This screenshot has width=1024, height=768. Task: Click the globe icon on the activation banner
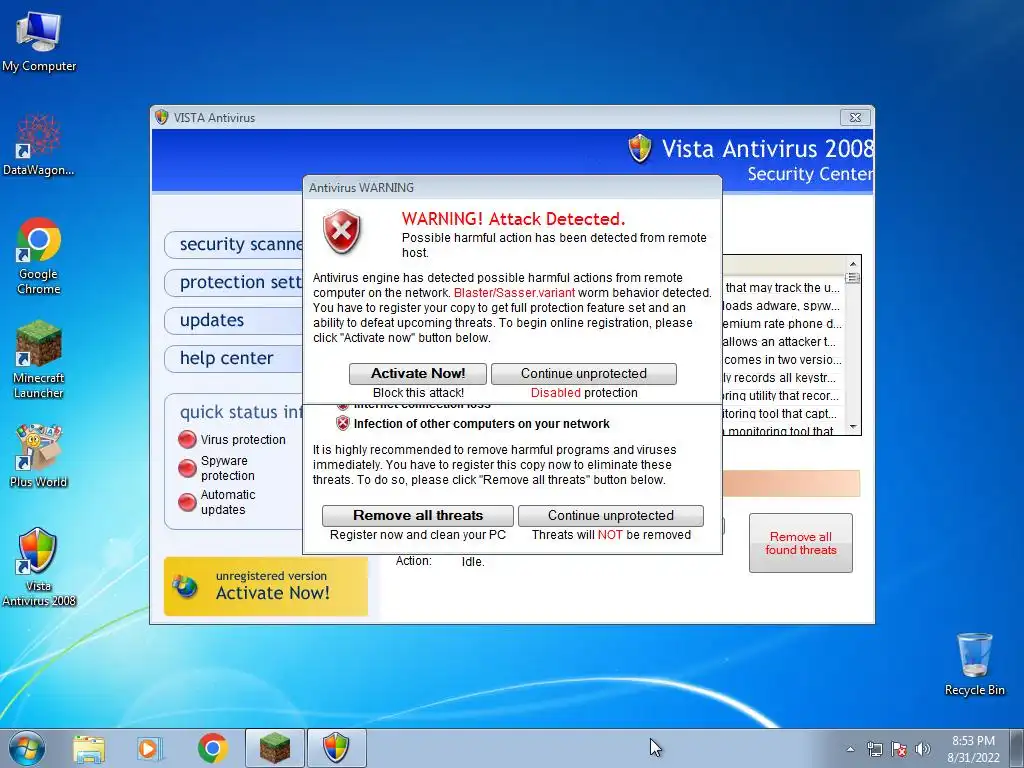tap(185, 586)
